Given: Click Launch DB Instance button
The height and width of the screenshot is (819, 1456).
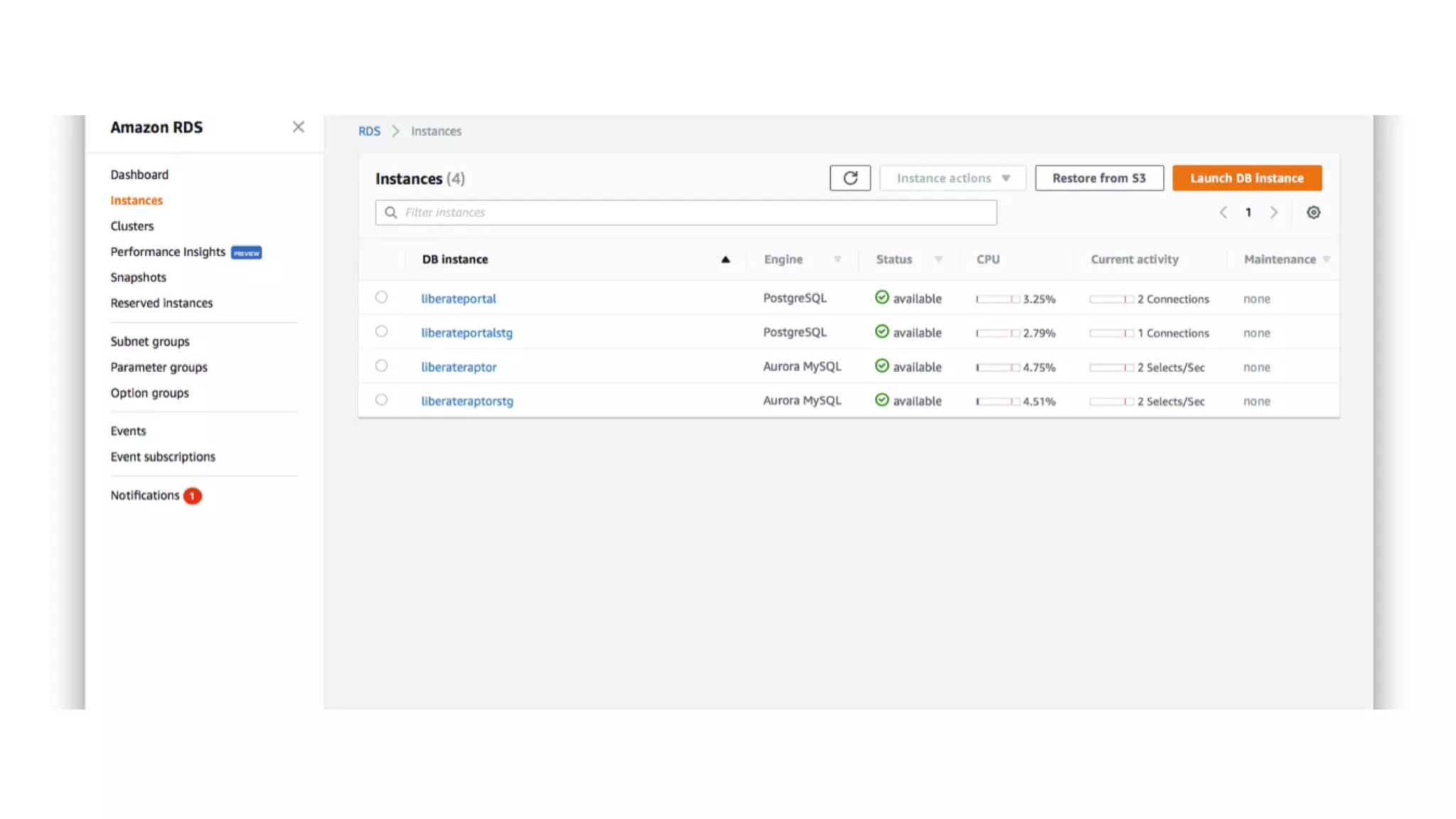Looking at the screenshot, I should 1246,178.
